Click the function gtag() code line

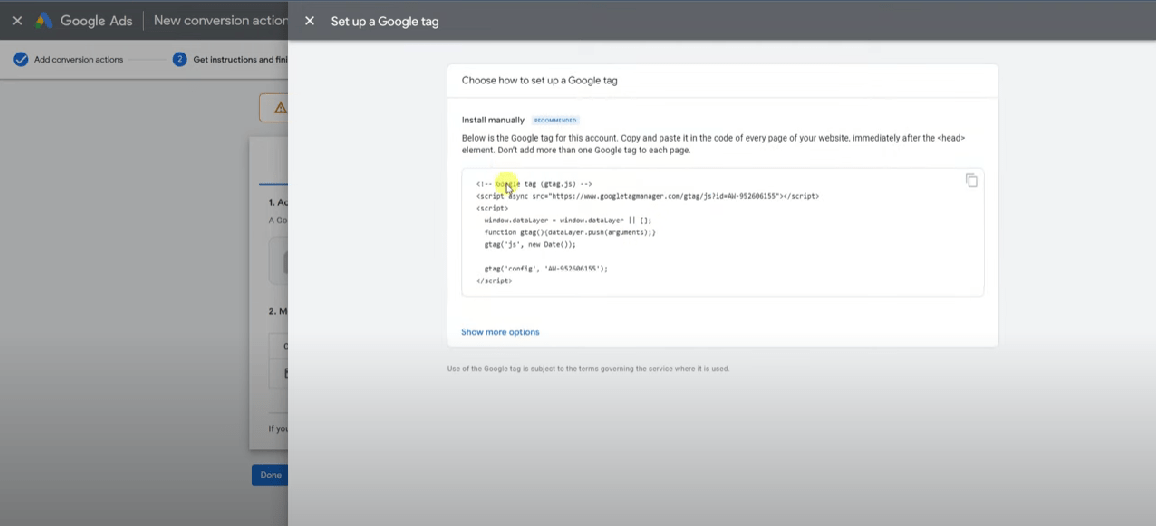pos(570,232)
